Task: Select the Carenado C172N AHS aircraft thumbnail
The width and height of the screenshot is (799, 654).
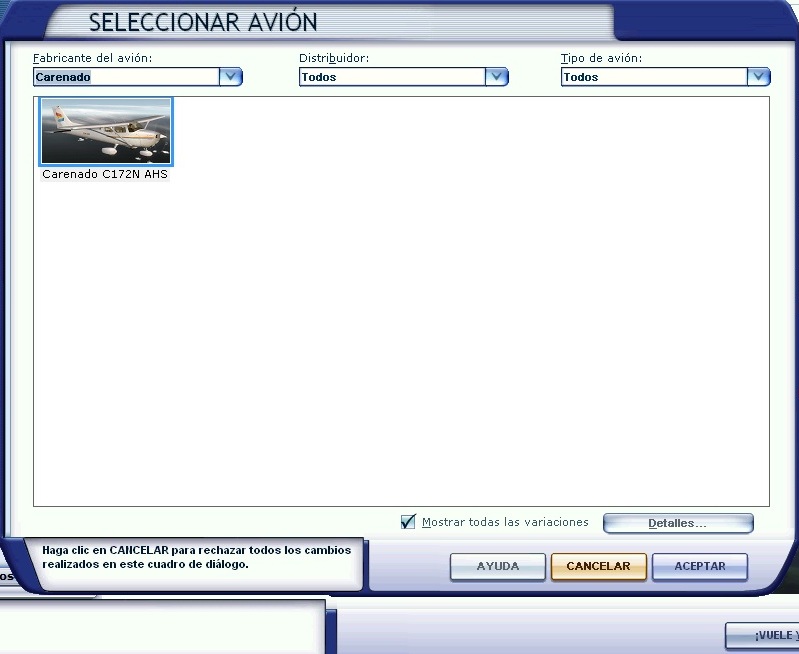Action: tap(105, 131)
